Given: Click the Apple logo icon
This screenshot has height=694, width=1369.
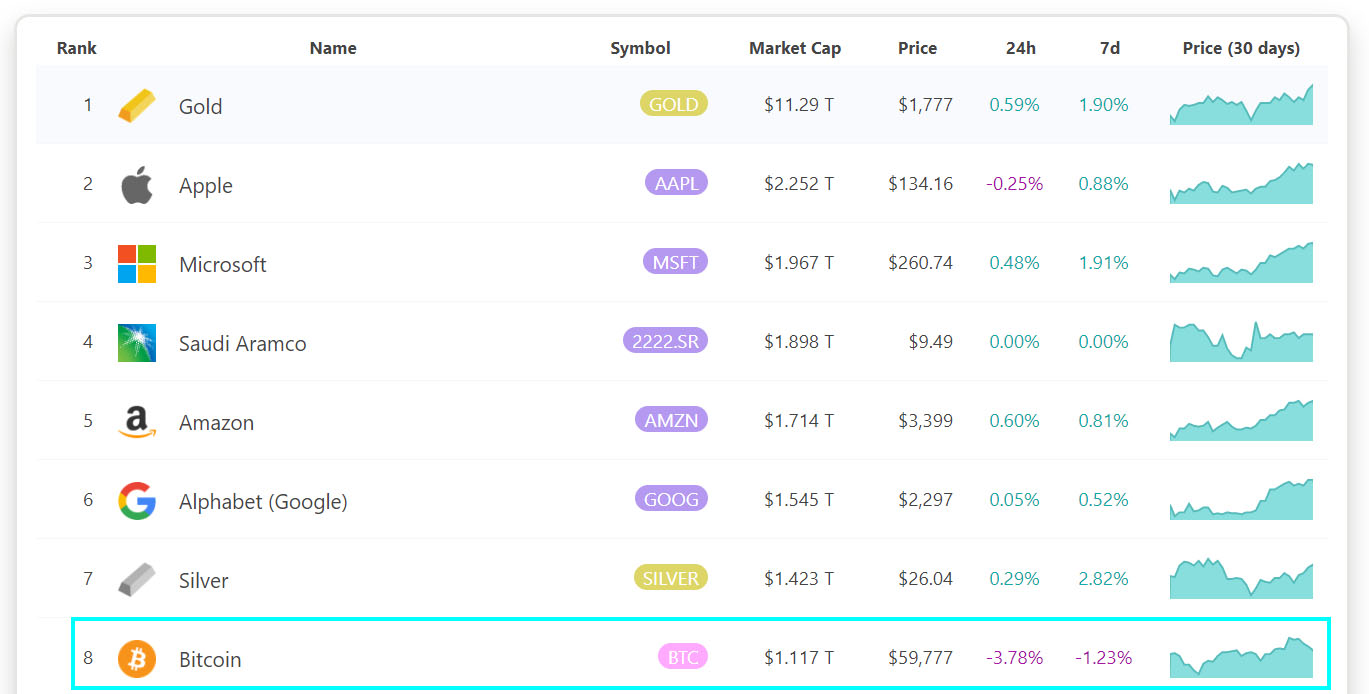Looking at the screenshot, I should 137,185.
